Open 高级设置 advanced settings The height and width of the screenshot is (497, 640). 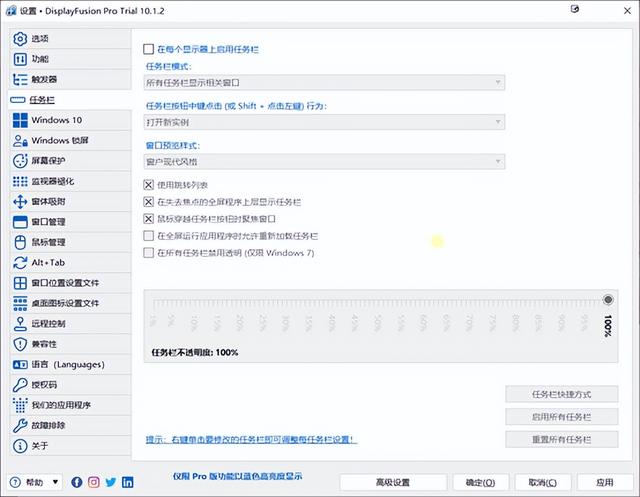coord(393,483)
